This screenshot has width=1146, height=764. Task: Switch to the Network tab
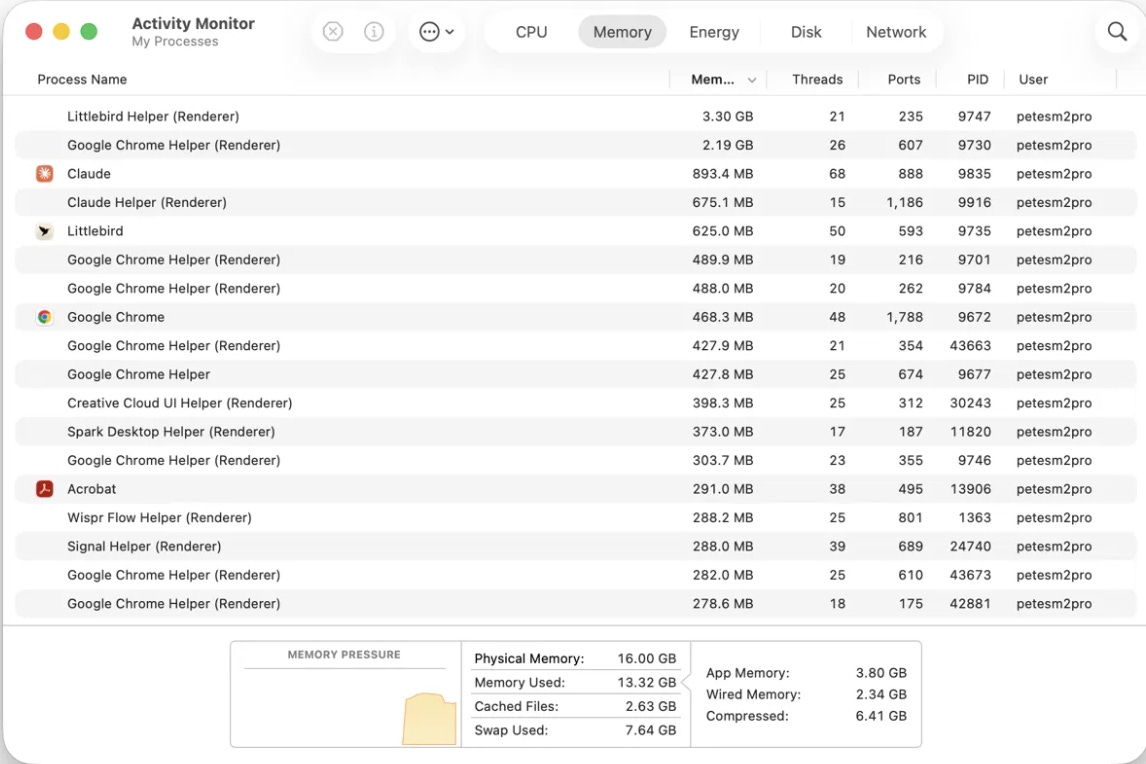896,32
